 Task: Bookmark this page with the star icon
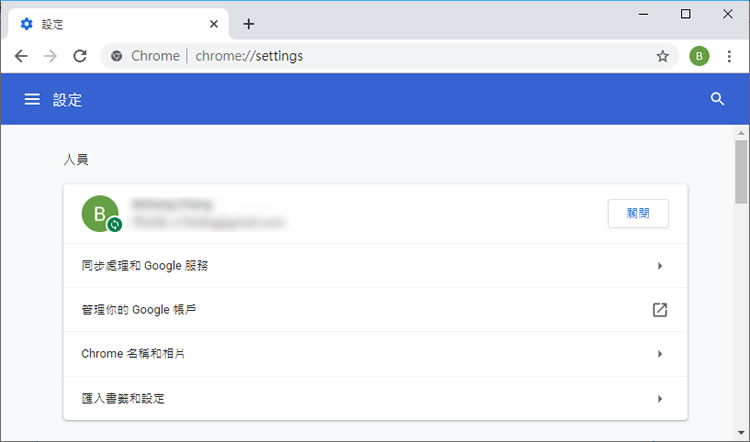[x=662, y=56]
